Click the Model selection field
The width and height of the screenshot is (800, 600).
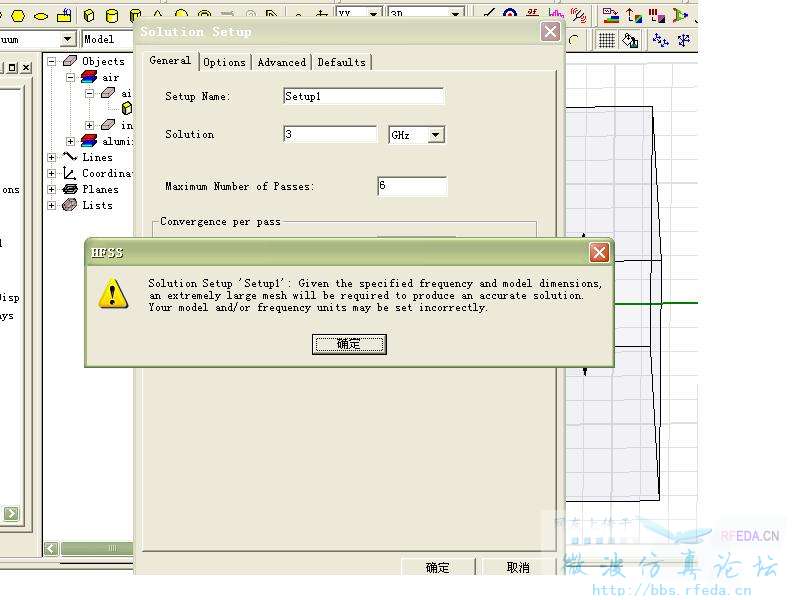point(107,39)
